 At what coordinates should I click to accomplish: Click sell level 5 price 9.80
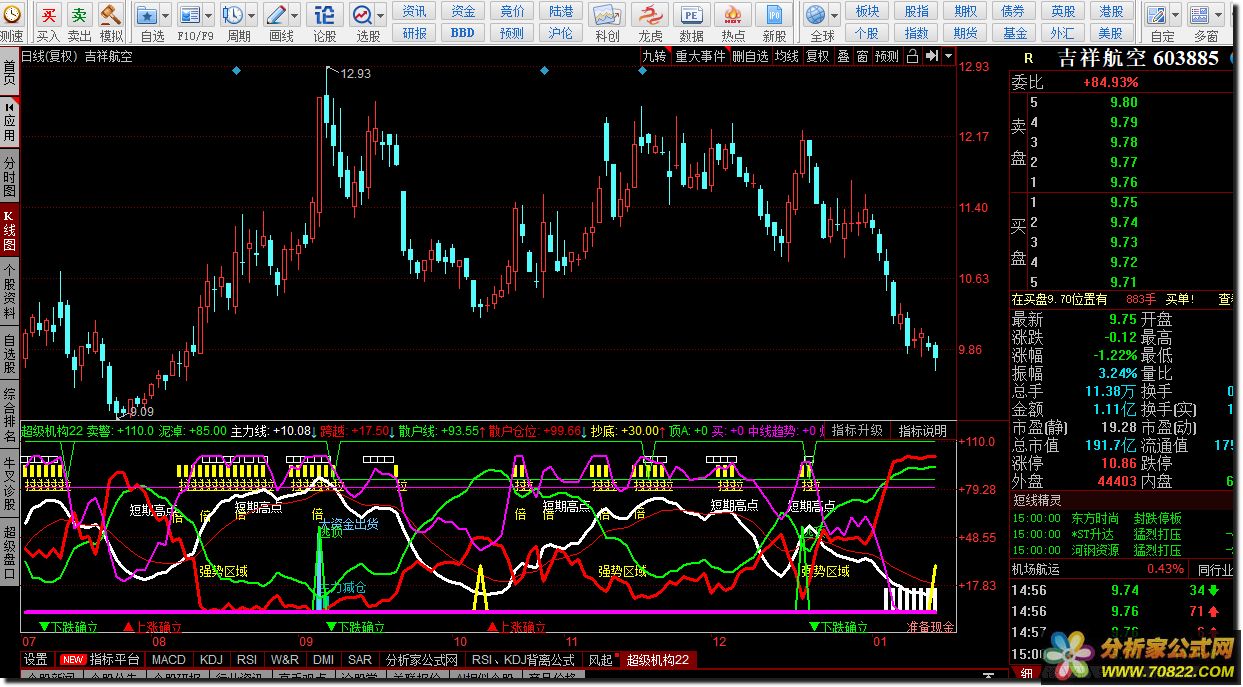(x=1123, y=102)
